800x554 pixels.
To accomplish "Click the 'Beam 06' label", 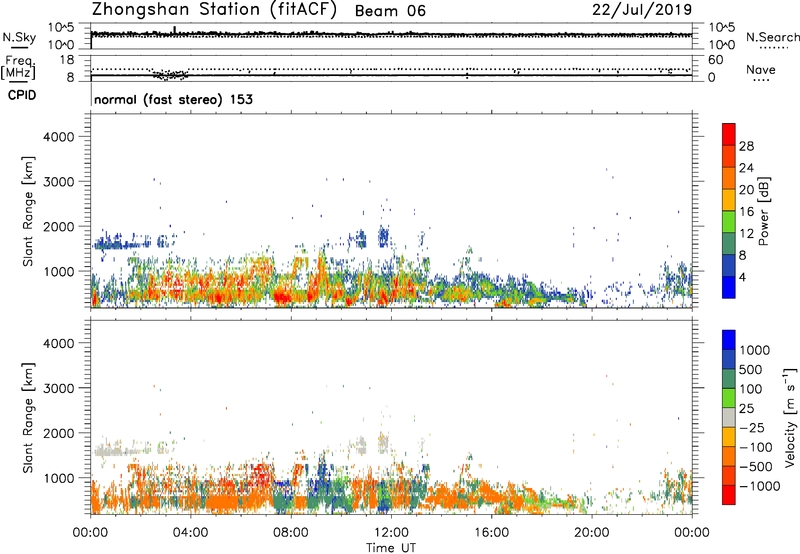I will click(390, 11).
